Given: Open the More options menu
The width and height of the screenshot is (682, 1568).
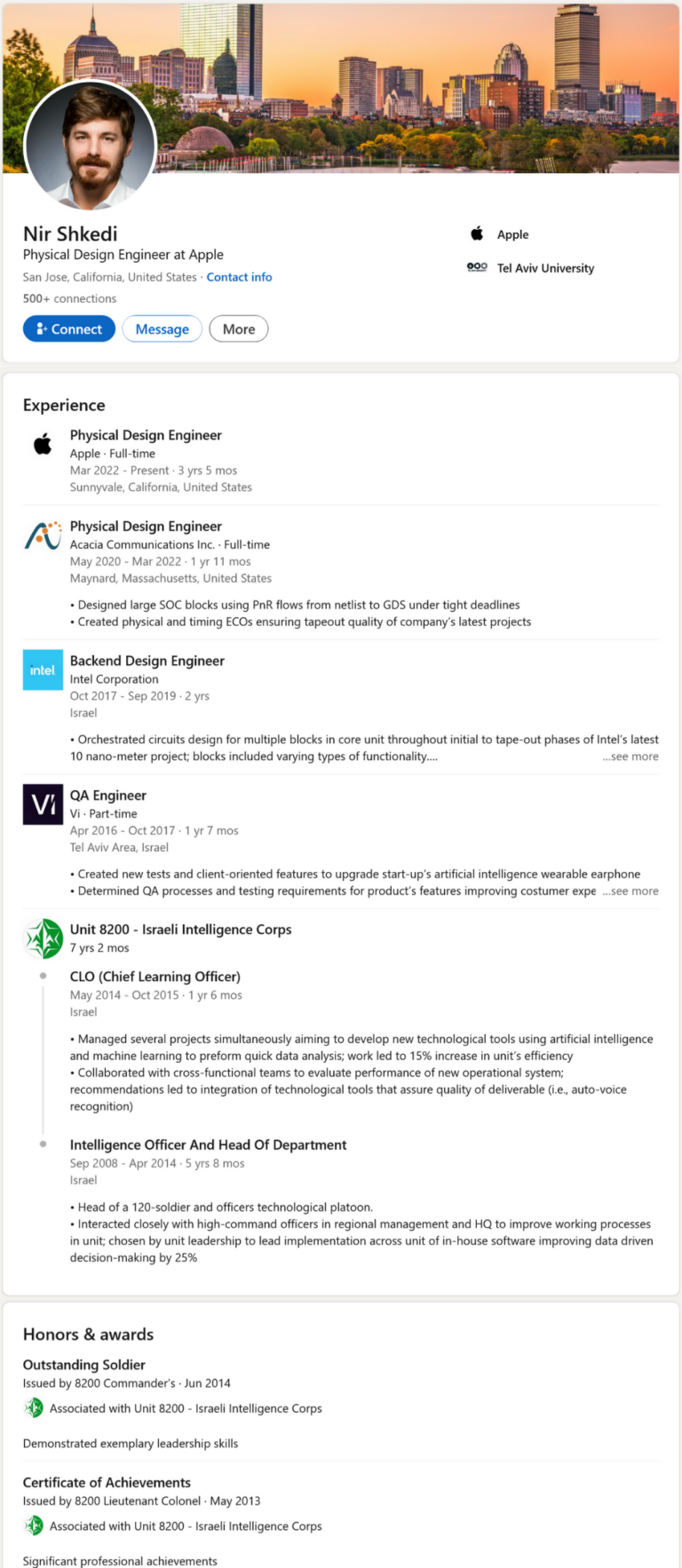Looking at the screenshot, I should click(x=238, y=329).
